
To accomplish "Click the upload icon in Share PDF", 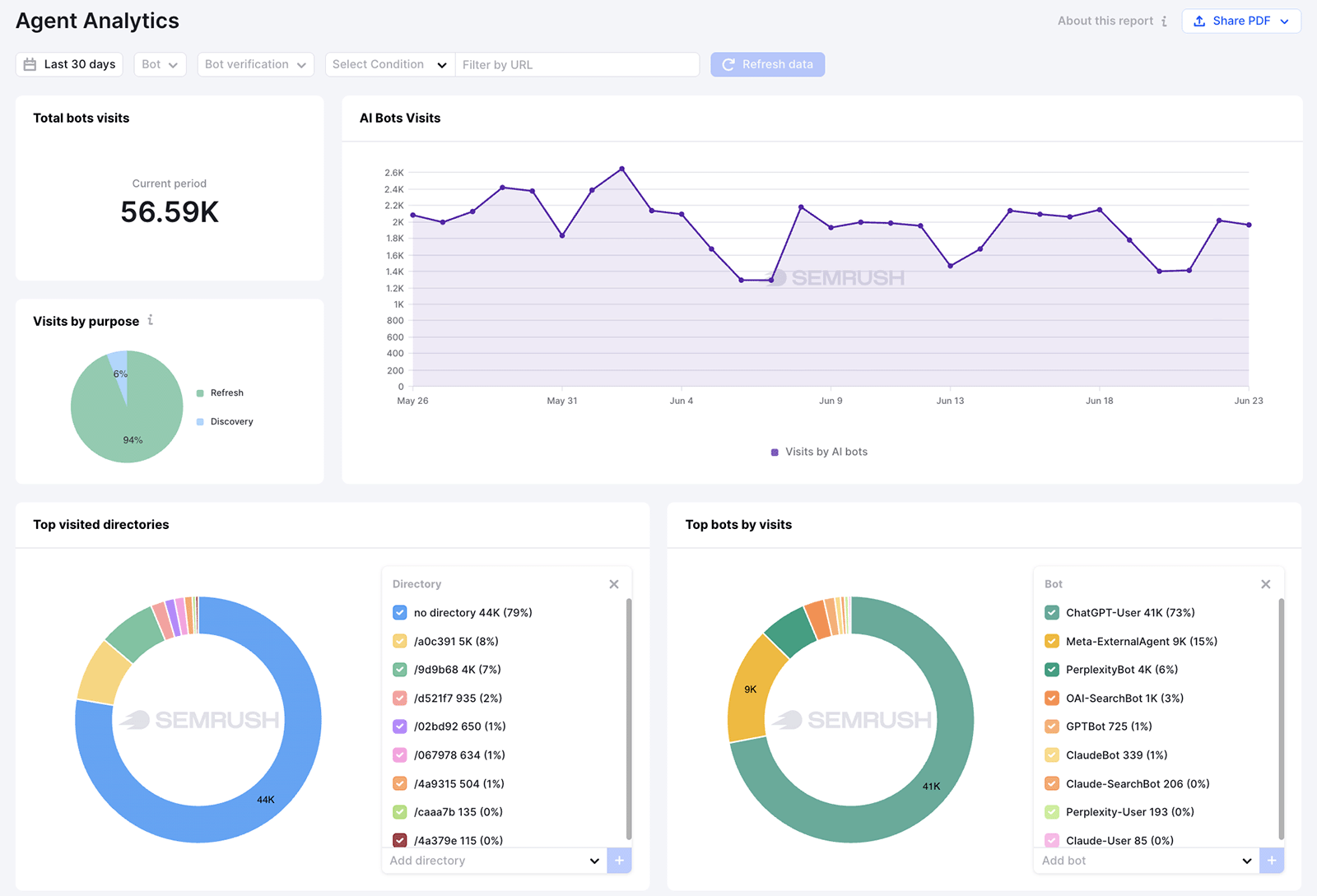I will click(x=1199, y=21).
